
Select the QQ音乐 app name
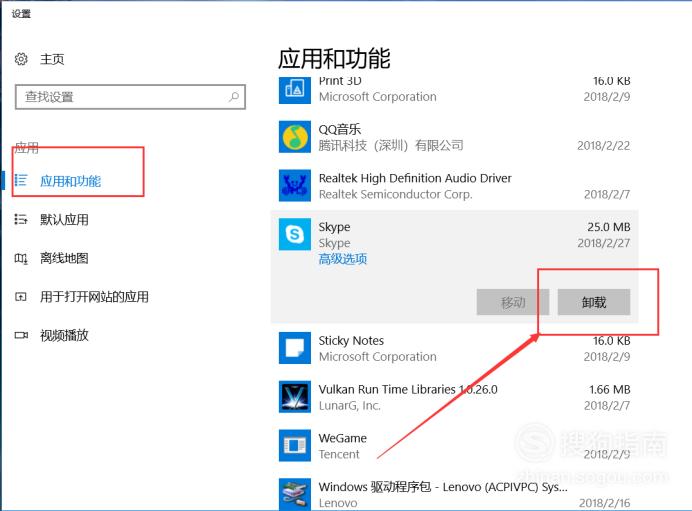(340, 129)
